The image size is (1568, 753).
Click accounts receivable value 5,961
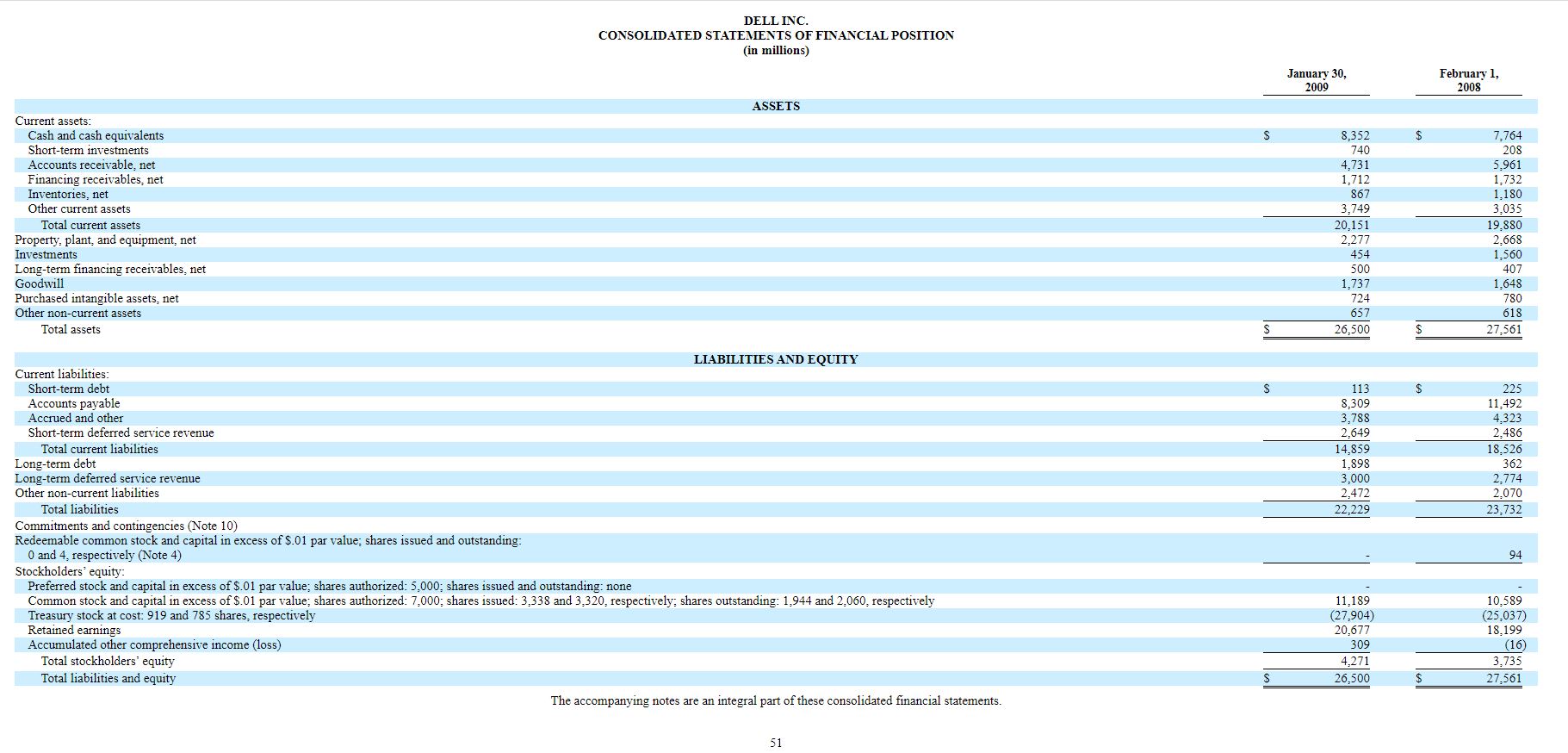tap(1507, 165)
